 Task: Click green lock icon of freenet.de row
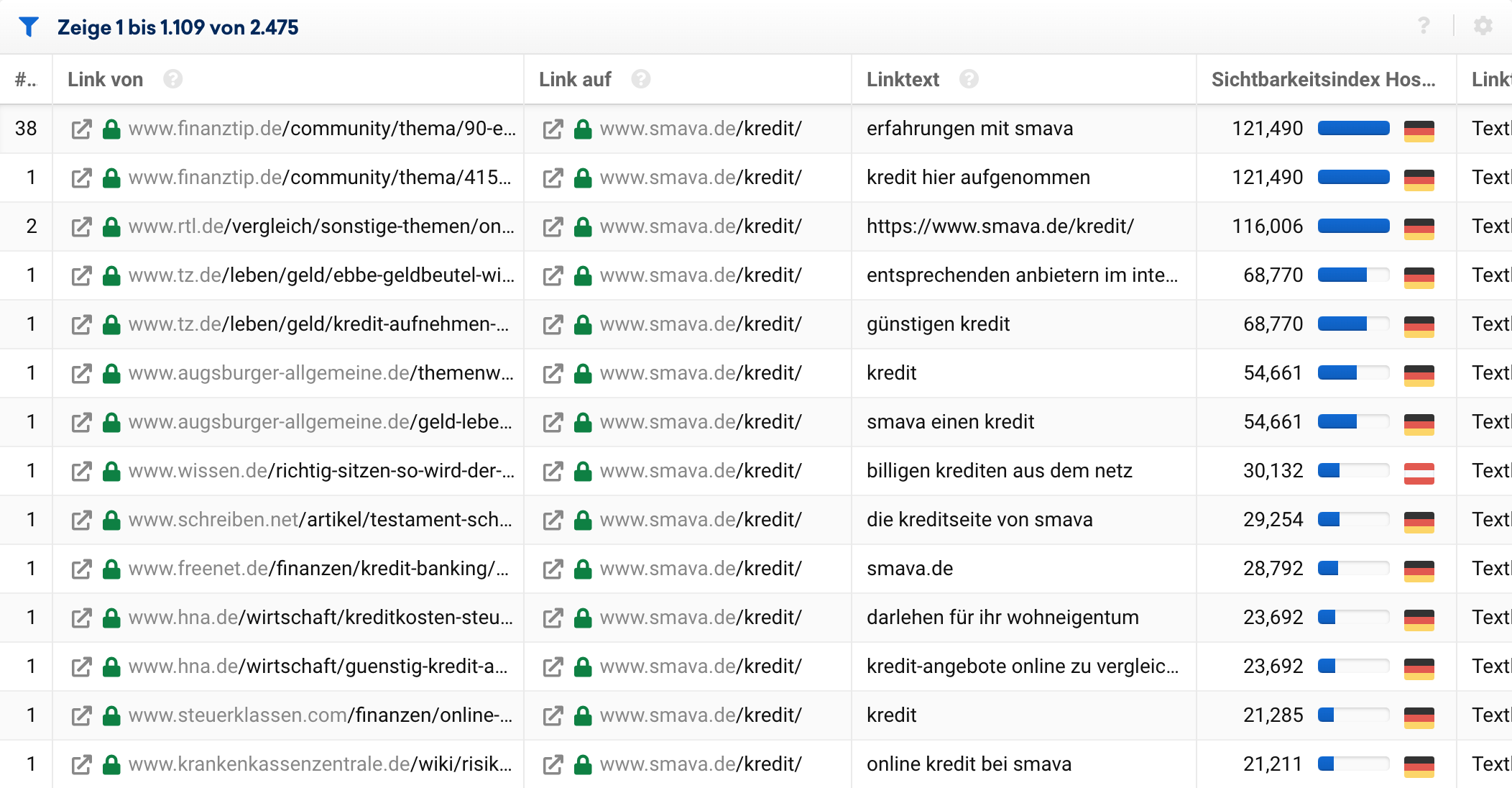[111, 569]
